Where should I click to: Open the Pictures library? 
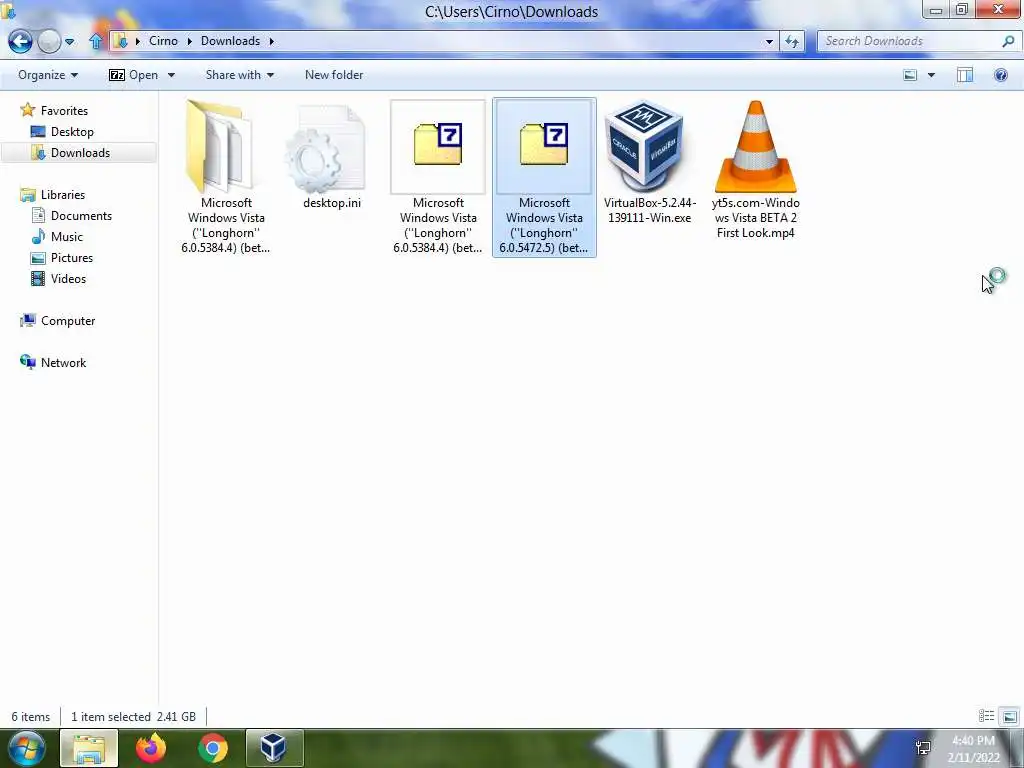[x=72, y=257]
